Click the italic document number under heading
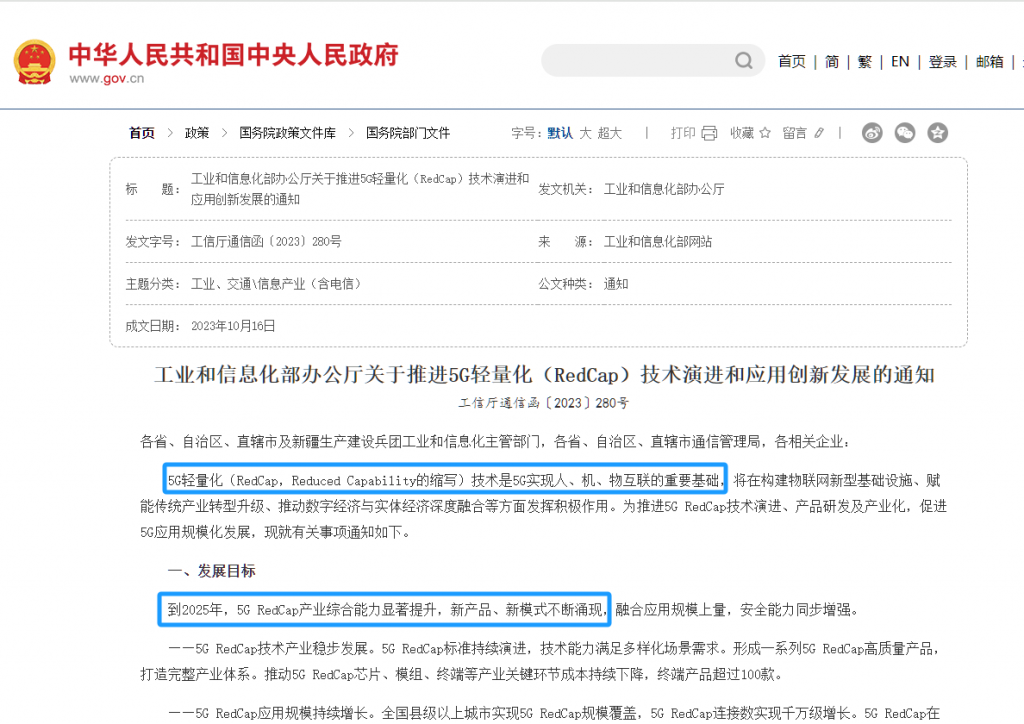The height and width of the screenshot is (724, 1024). (543, 403)
